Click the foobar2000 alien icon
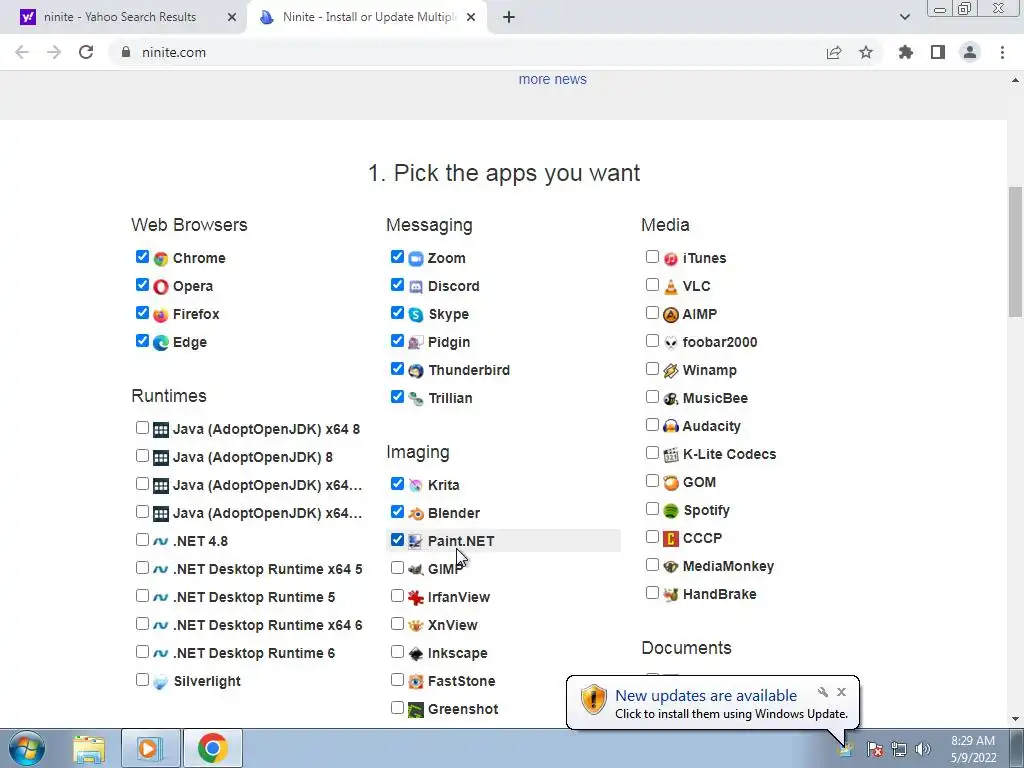Viewport: 1024px width, 768px height. [671, 343]
